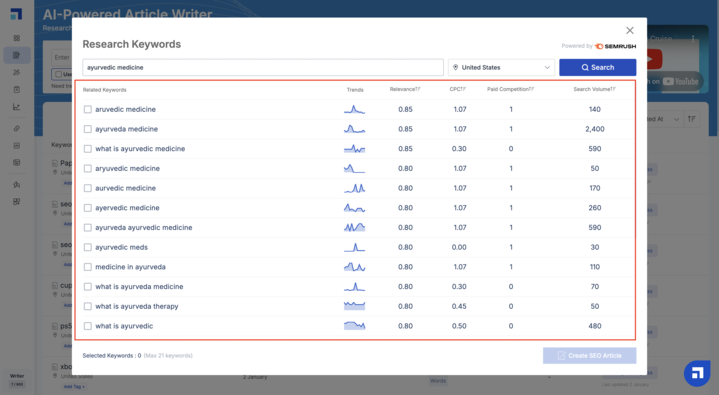Click the SEMrush logo
The image size is (719, 395).
(x=615, y=46)
